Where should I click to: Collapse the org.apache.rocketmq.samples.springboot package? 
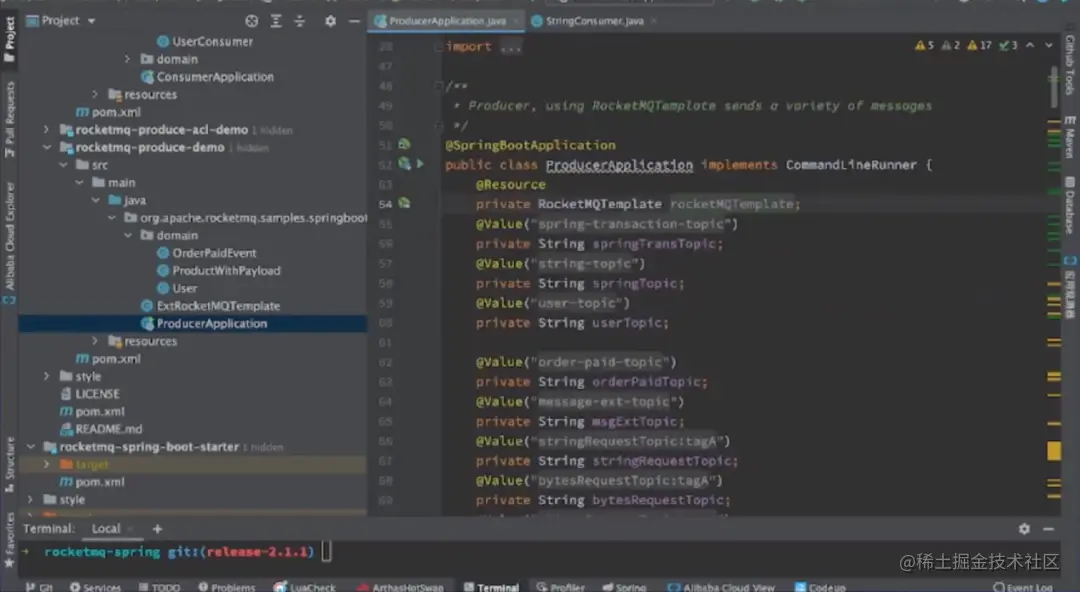click(112, 218)
